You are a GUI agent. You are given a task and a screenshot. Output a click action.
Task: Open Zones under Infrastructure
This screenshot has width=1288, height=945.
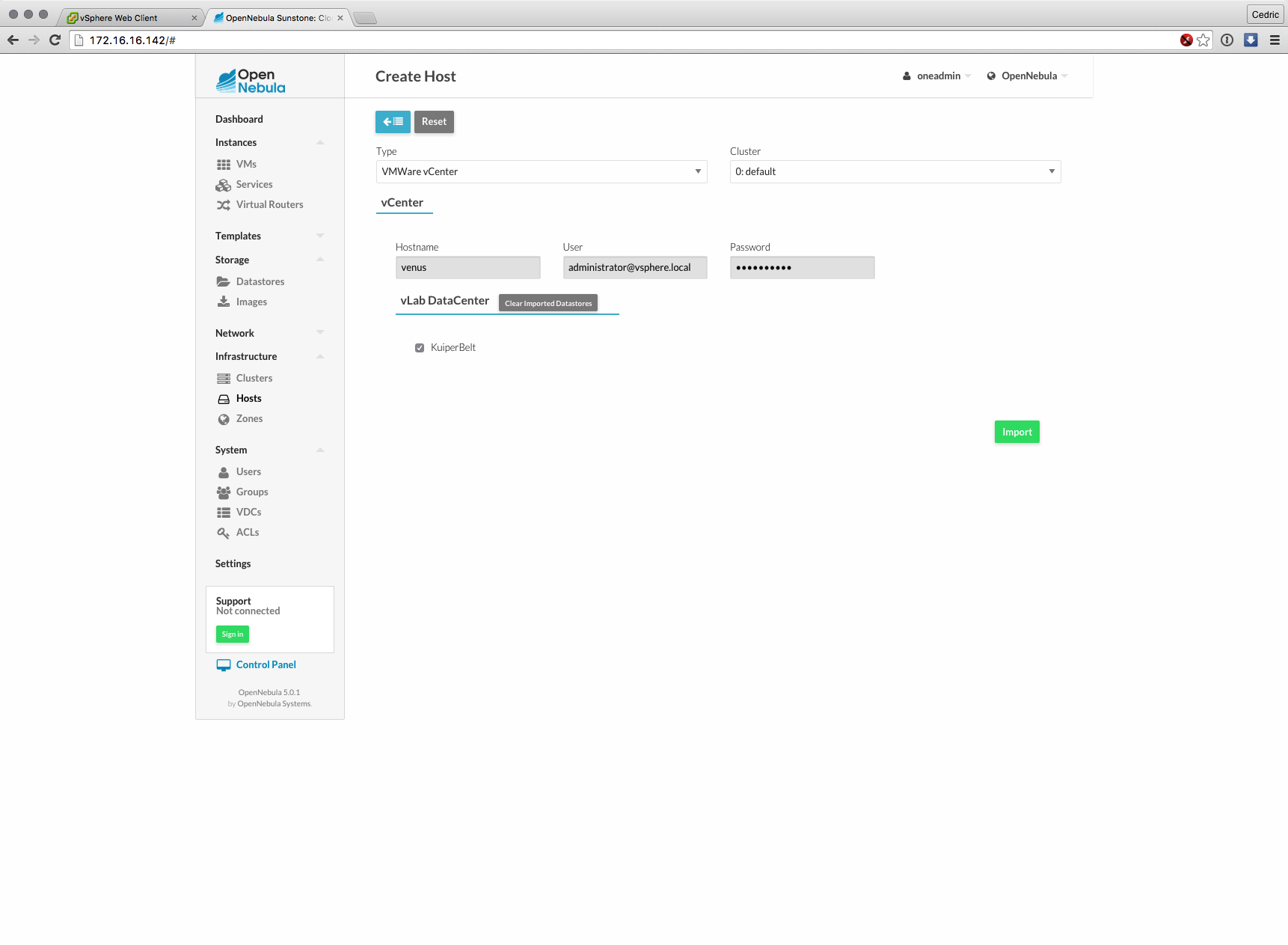[x=249, y=418]
